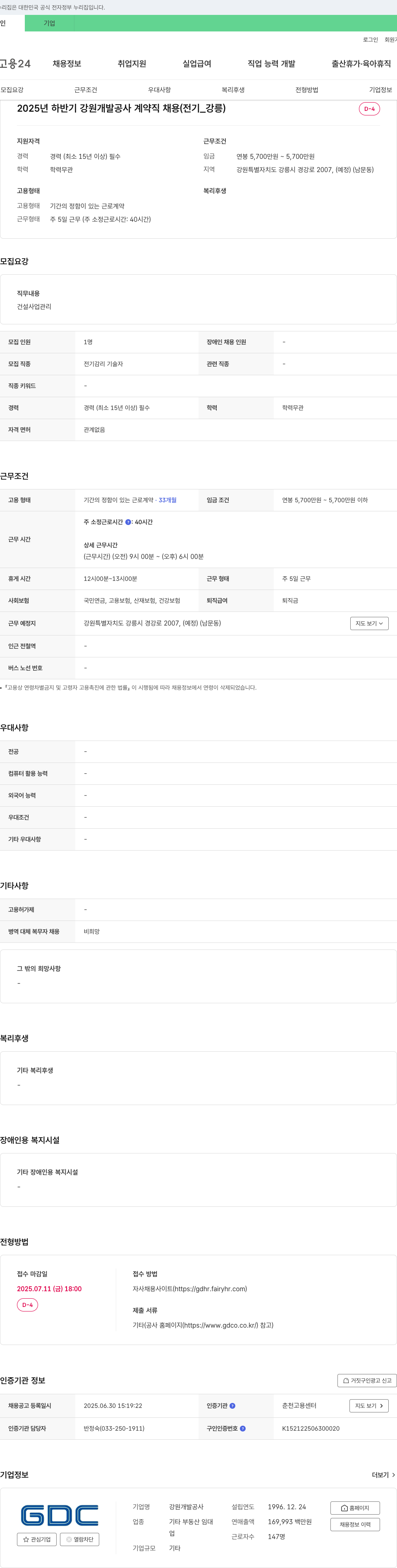Open the 기업 tab in the green top bar

[49, 23]
